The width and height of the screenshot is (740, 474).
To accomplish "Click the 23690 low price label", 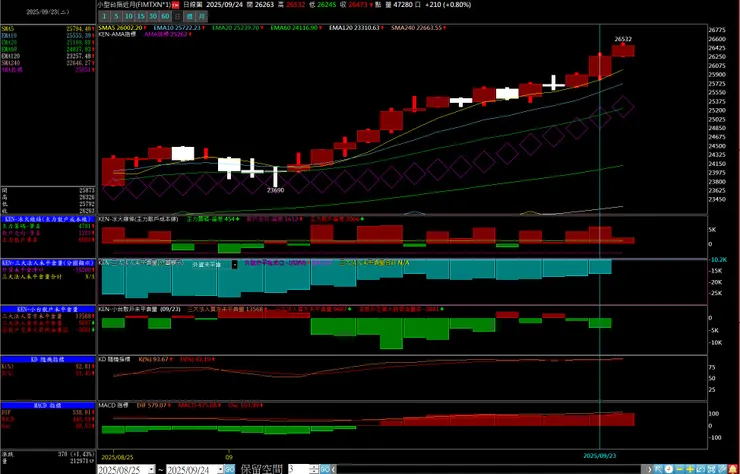I will point(275,190).
